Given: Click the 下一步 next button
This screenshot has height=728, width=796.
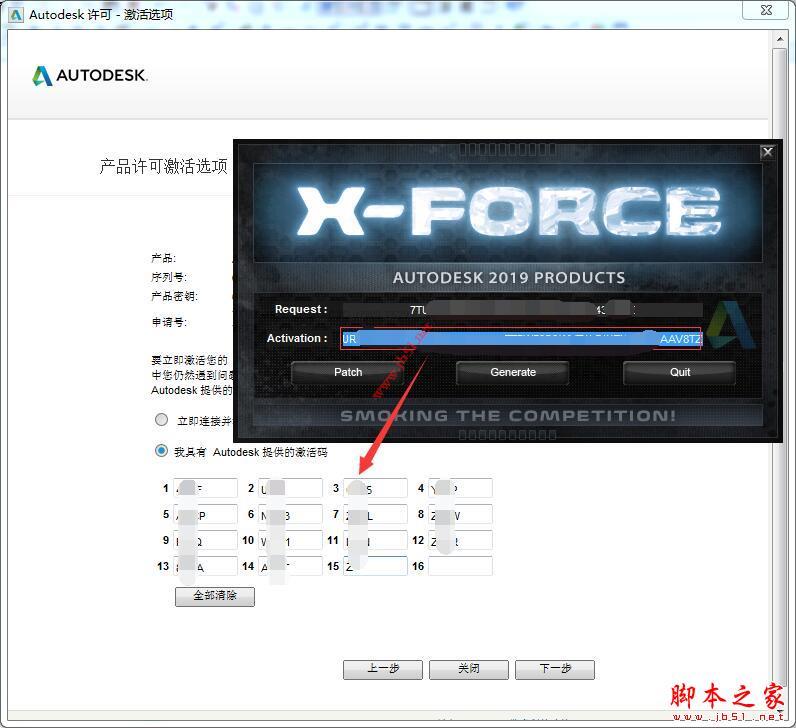Looking at the screenshot, I should (555, 670).
